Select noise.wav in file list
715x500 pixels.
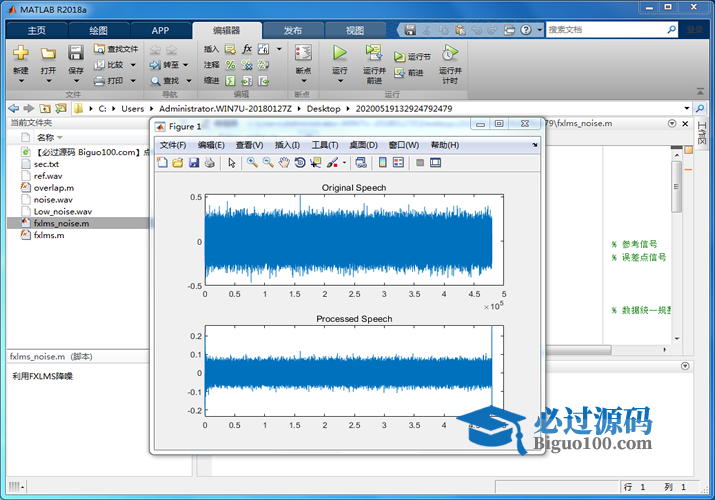[53, 200]
